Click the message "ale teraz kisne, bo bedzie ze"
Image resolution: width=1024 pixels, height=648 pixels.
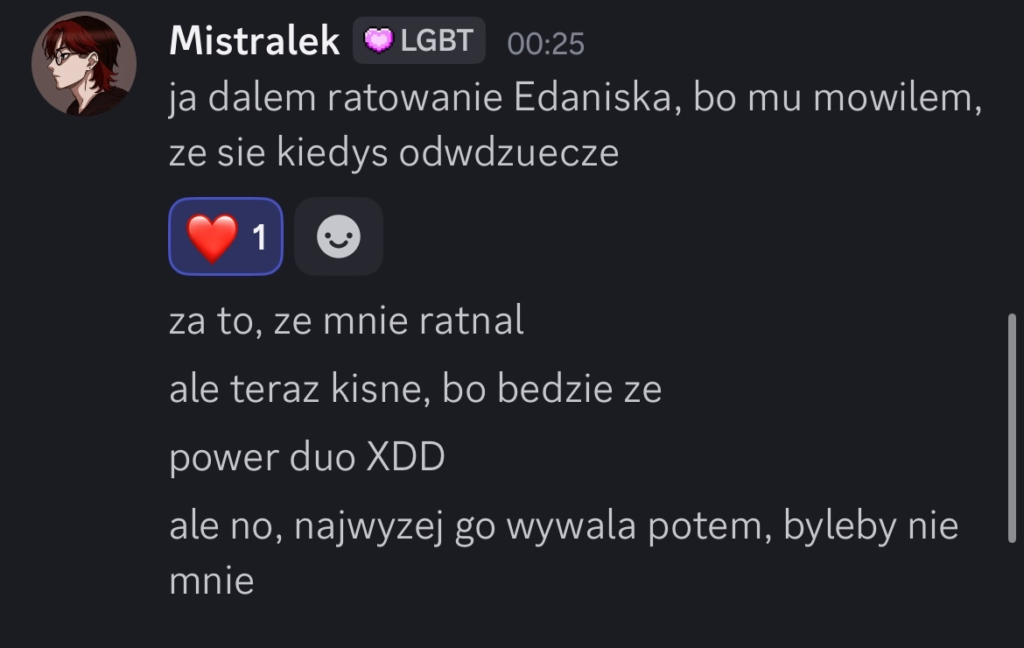(415, 389)
